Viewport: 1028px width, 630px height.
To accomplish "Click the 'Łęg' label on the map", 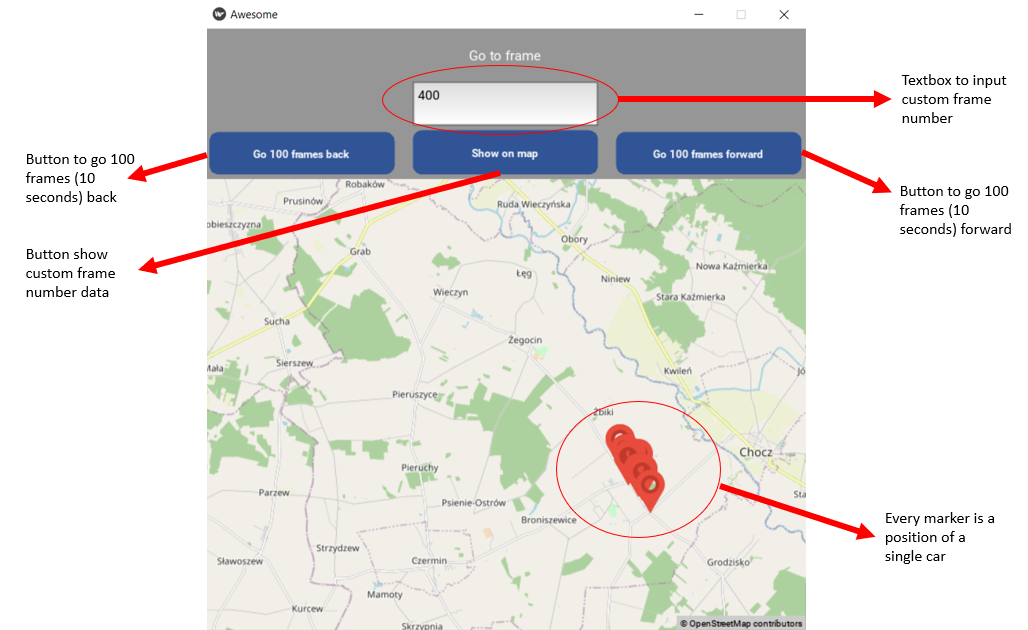I will [524, 273].
